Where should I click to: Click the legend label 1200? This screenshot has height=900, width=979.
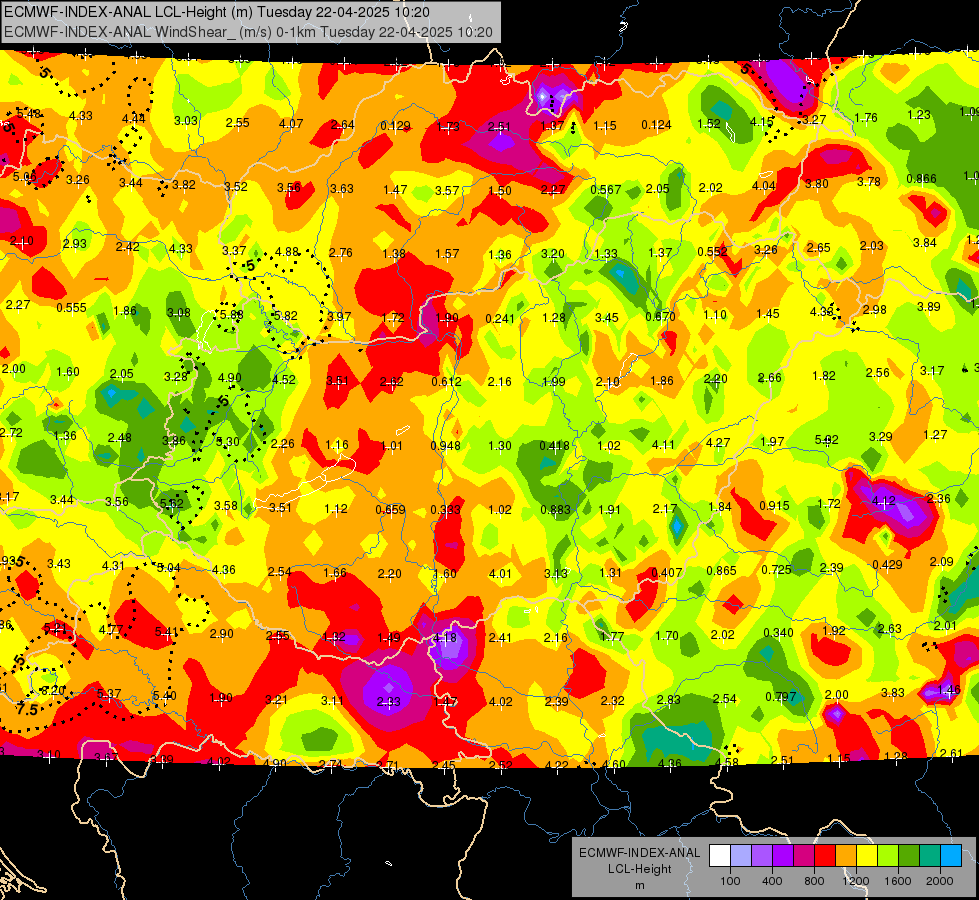pyautogui.click(x=855, y=881)
